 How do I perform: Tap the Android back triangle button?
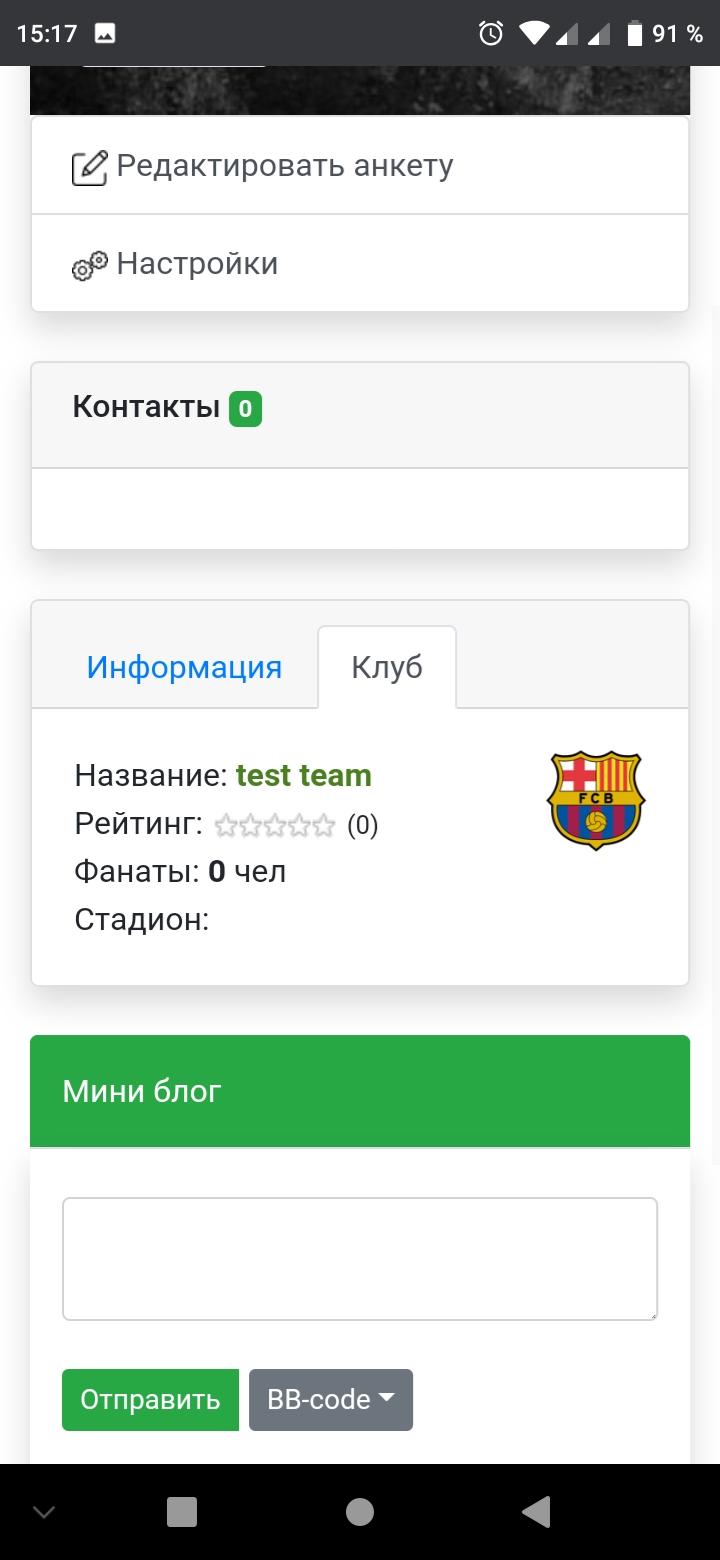coord(537,1511)
